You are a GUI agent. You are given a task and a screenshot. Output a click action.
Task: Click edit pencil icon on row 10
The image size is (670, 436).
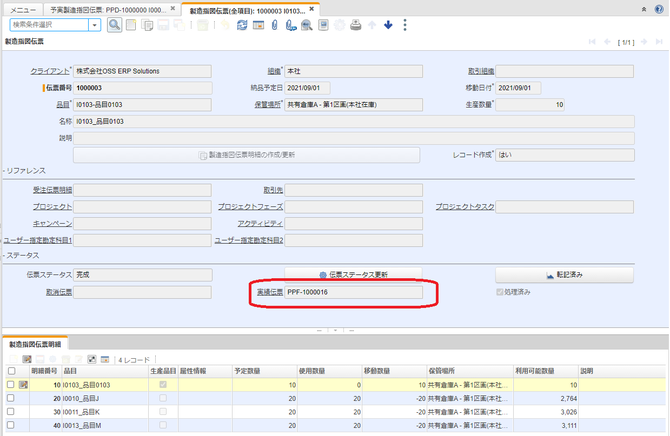(23, 385)
